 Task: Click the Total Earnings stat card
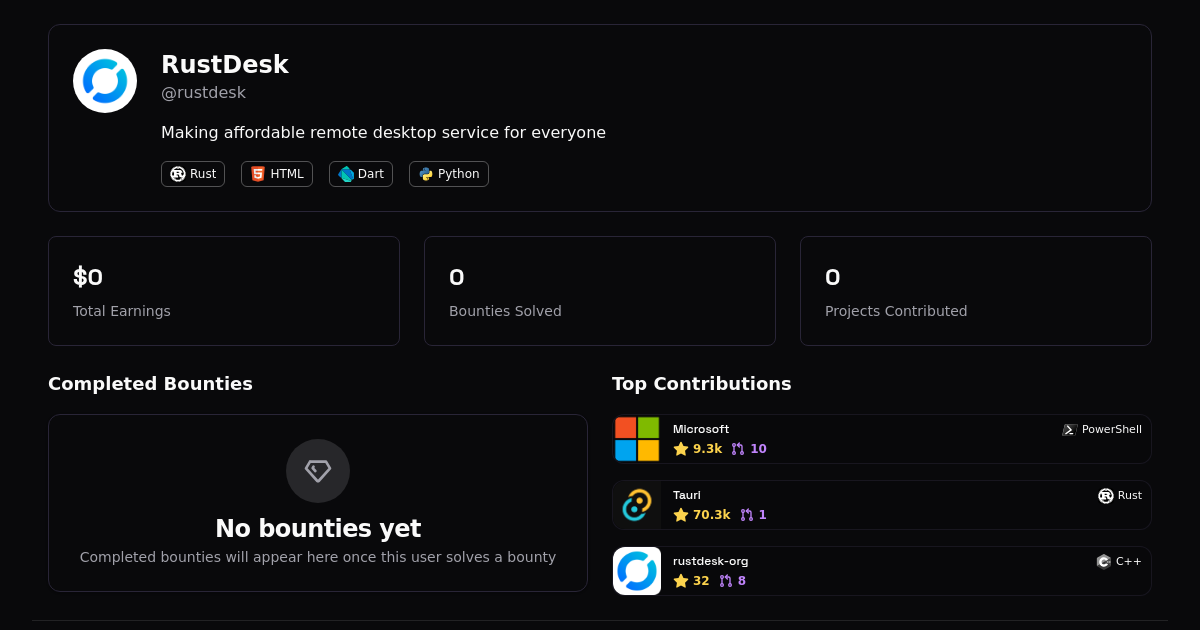click(224, 290)
